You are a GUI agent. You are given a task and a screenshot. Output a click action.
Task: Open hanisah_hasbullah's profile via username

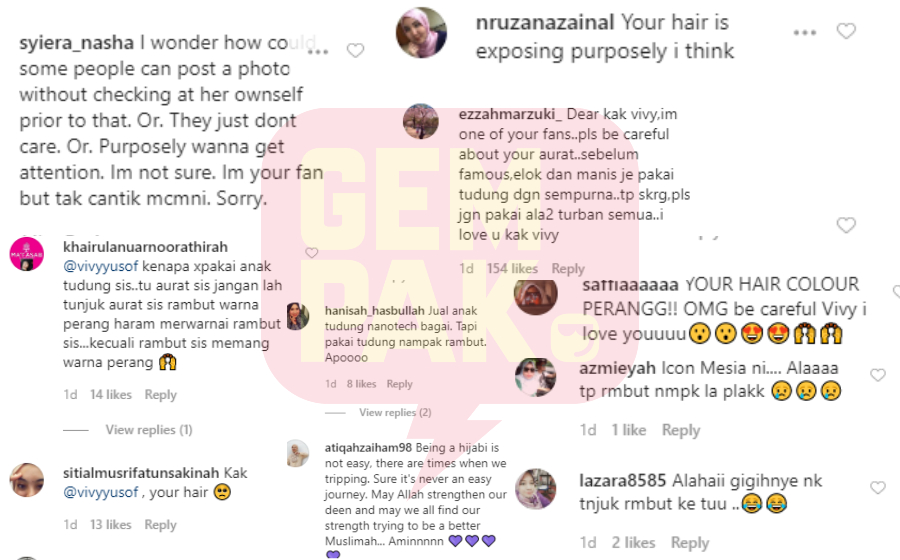pos(366,311)
